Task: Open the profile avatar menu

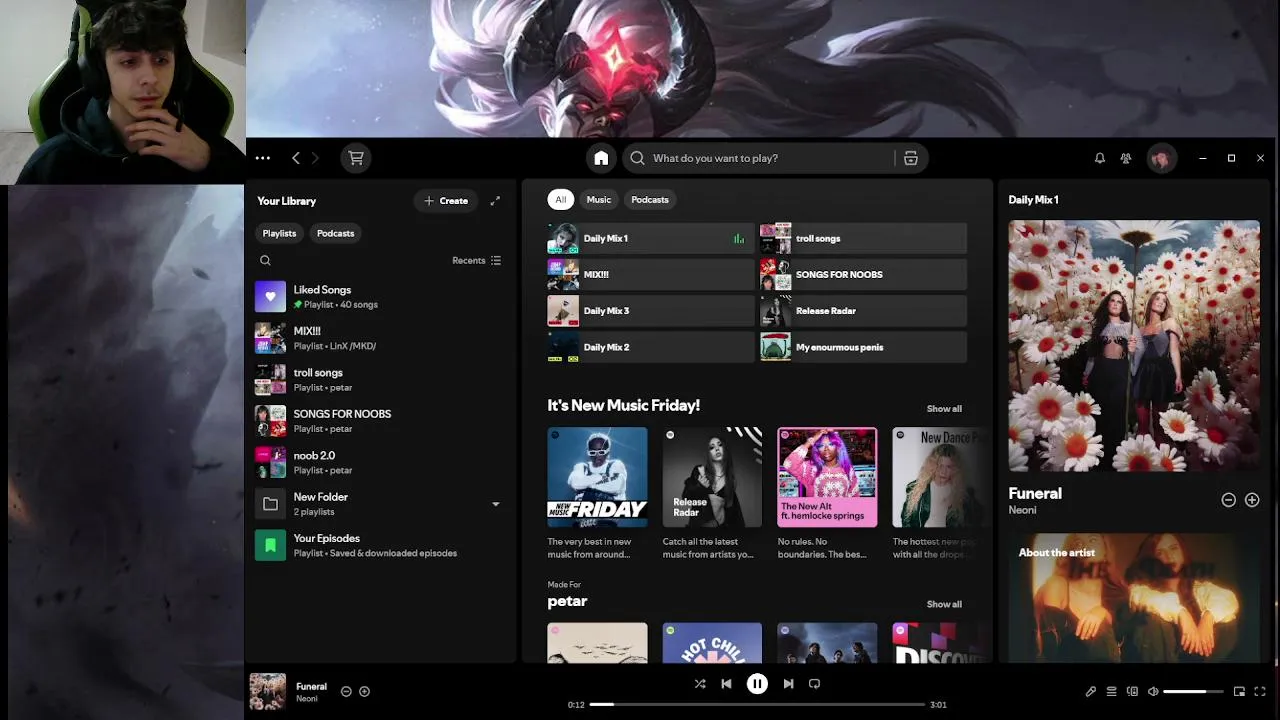Action: (x=1161, y=158)
